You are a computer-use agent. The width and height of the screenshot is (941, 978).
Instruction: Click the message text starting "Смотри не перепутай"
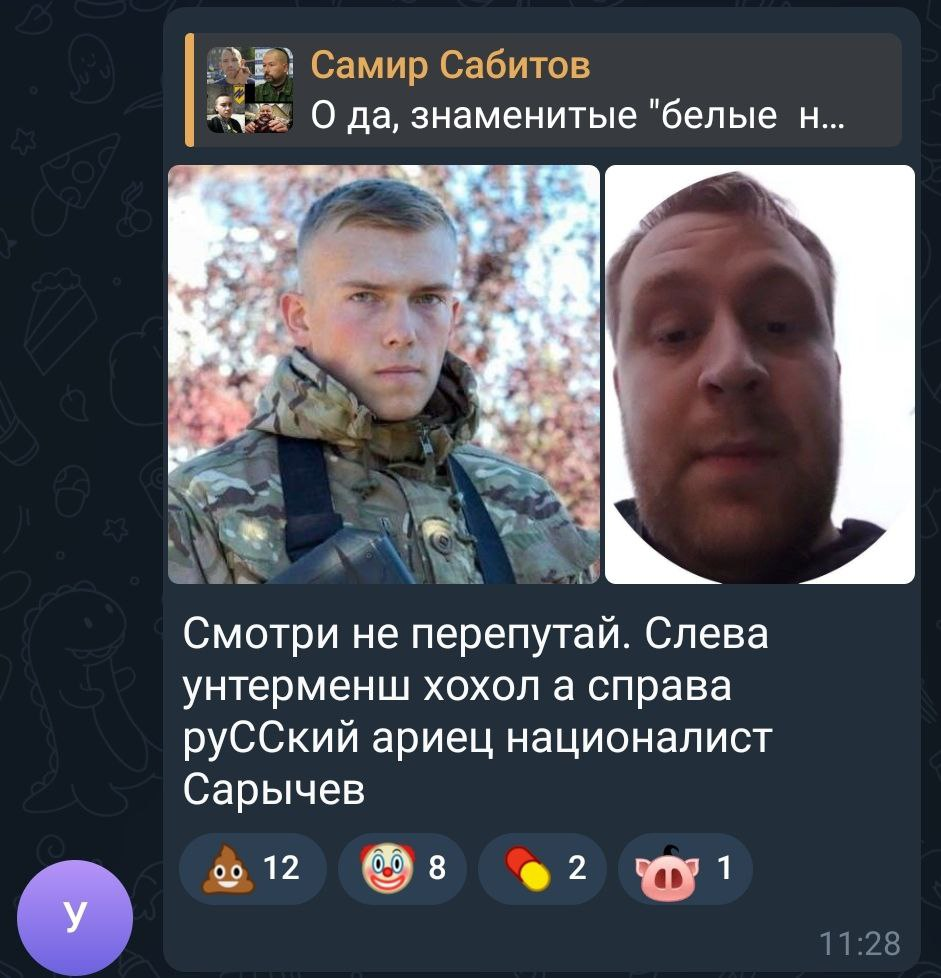[477, 711]
